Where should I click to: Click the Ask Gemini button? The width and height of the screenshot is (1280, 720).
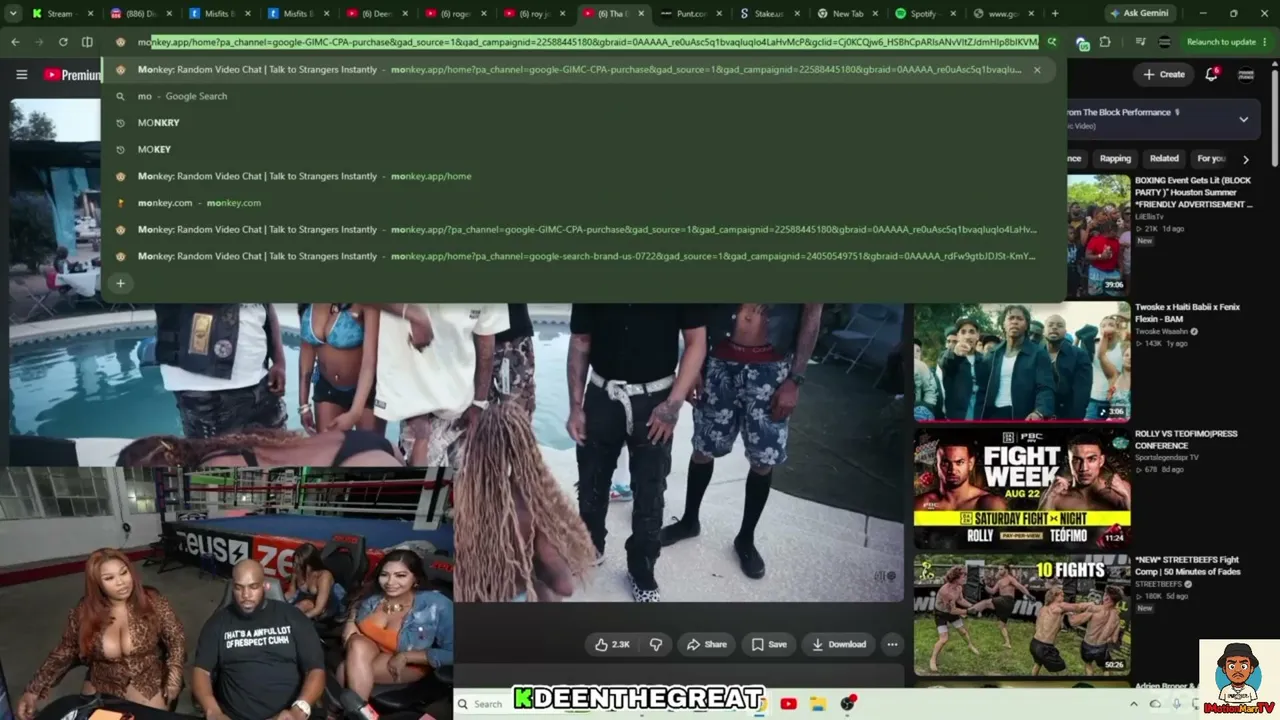pos(1143,14)
